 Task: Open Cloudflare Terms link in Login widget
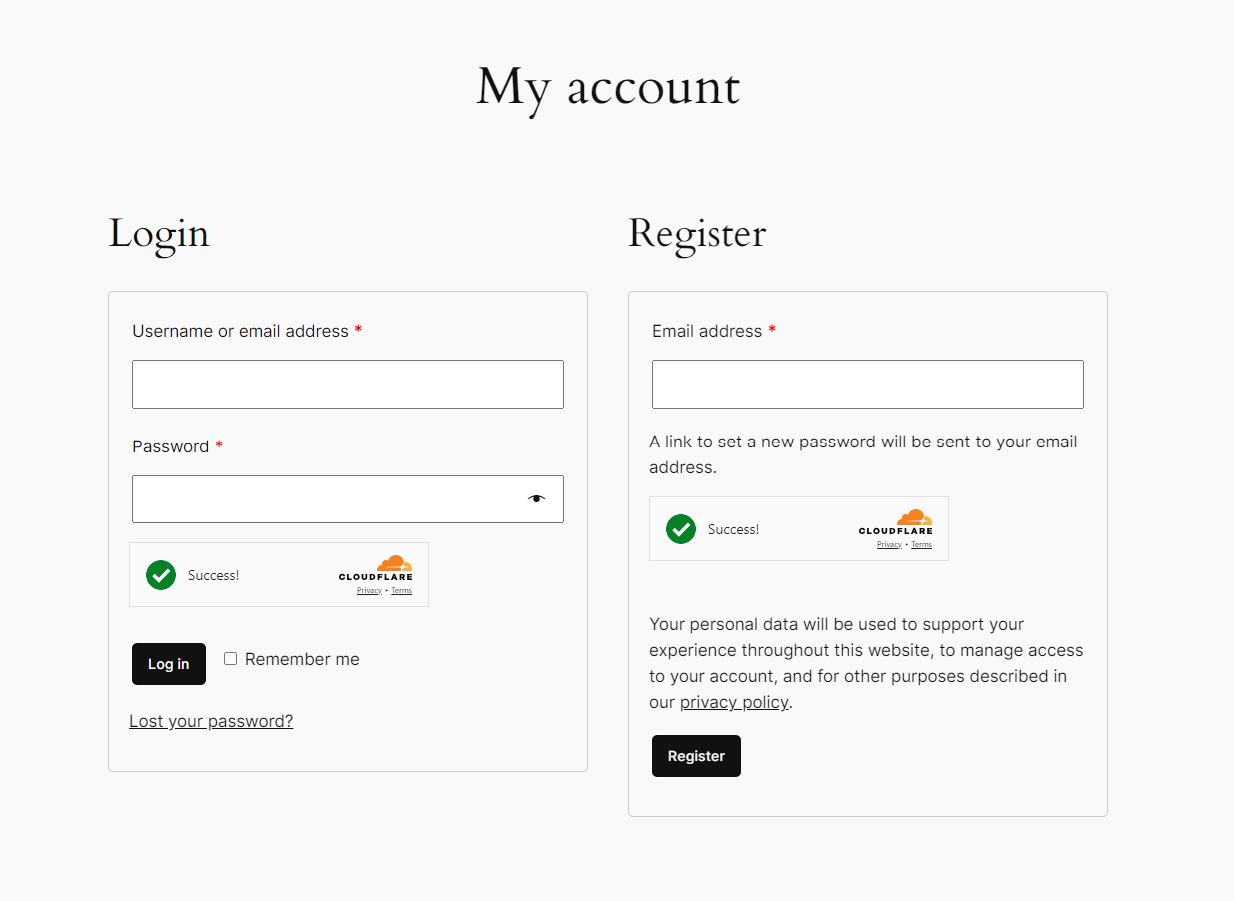(x=401, y=591)
